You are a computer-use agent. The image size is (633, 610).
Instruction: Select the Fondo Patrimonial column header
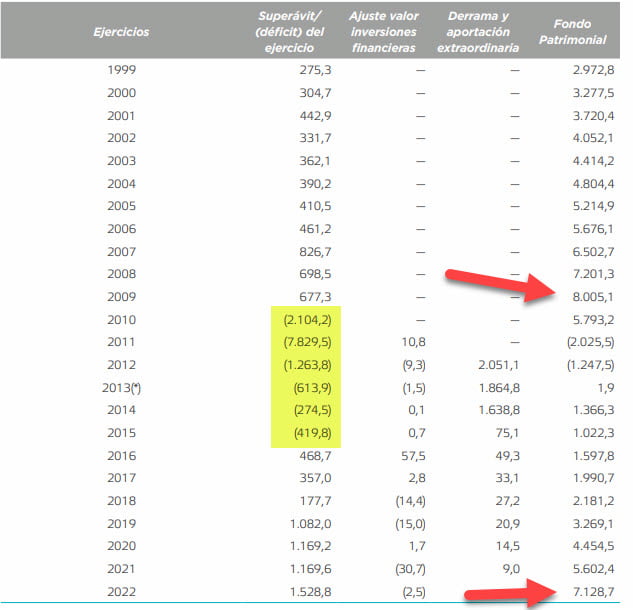tap(572, 32)
